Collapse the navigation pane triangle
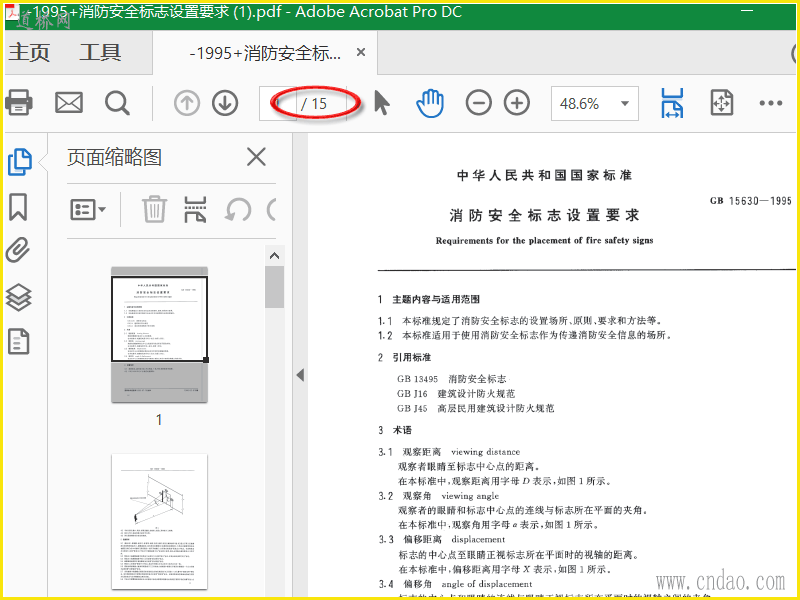Screen dimensions: 800x600 (301, 375)
